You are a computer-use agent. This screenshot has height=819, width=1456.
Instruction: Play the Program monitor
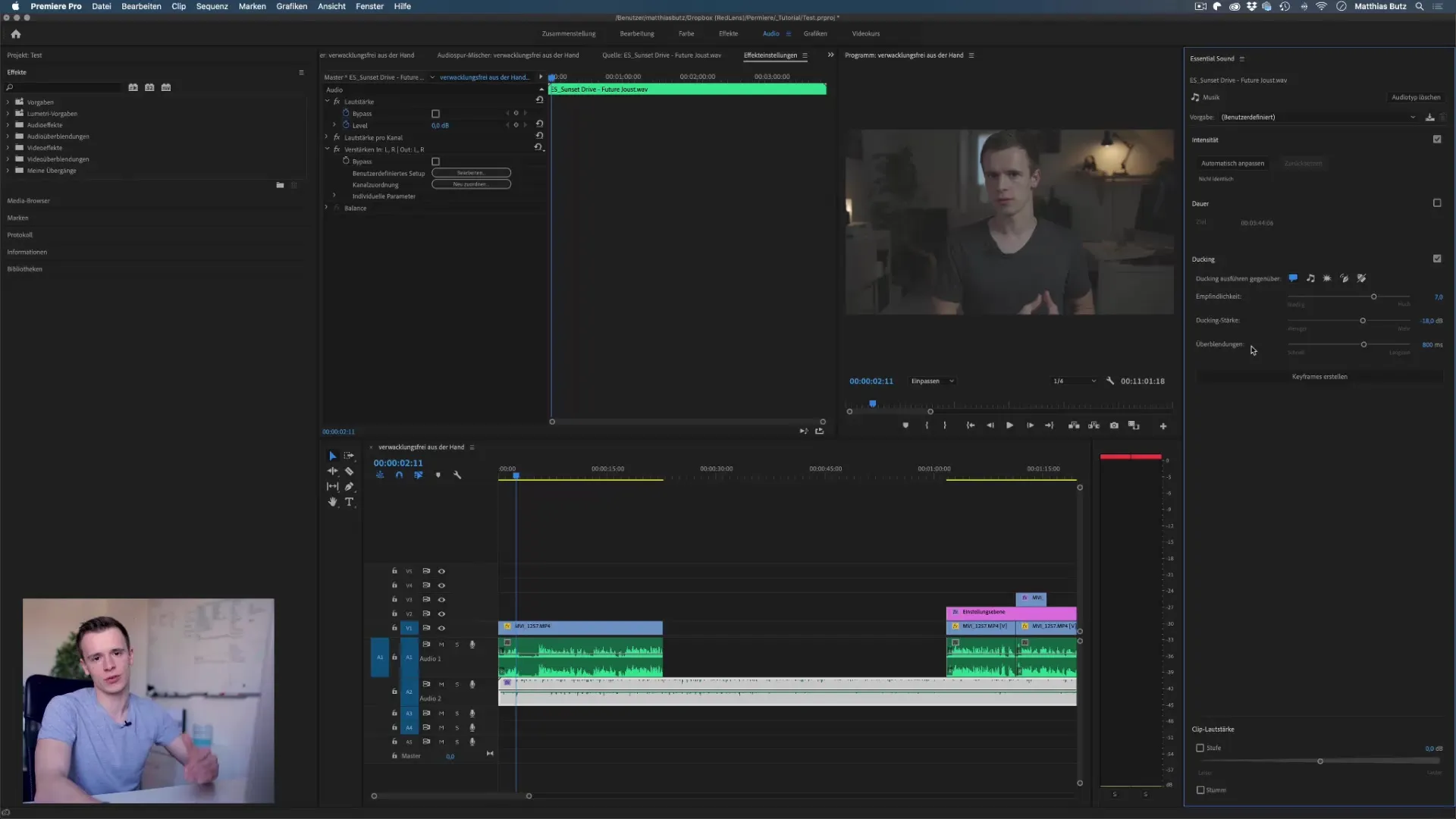[1009, 425]
